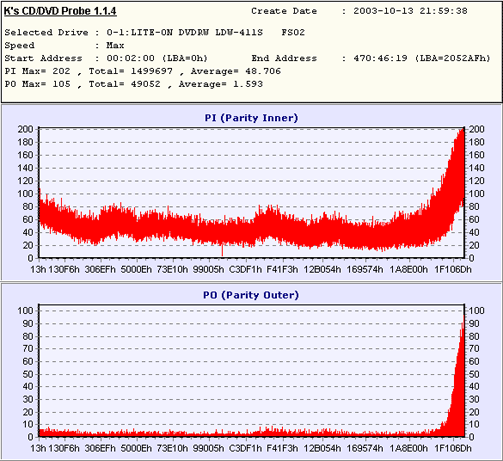503x461 pixels.
Task: Click 73E10h on the PO chart axis
Action: (x=172, y=448)
